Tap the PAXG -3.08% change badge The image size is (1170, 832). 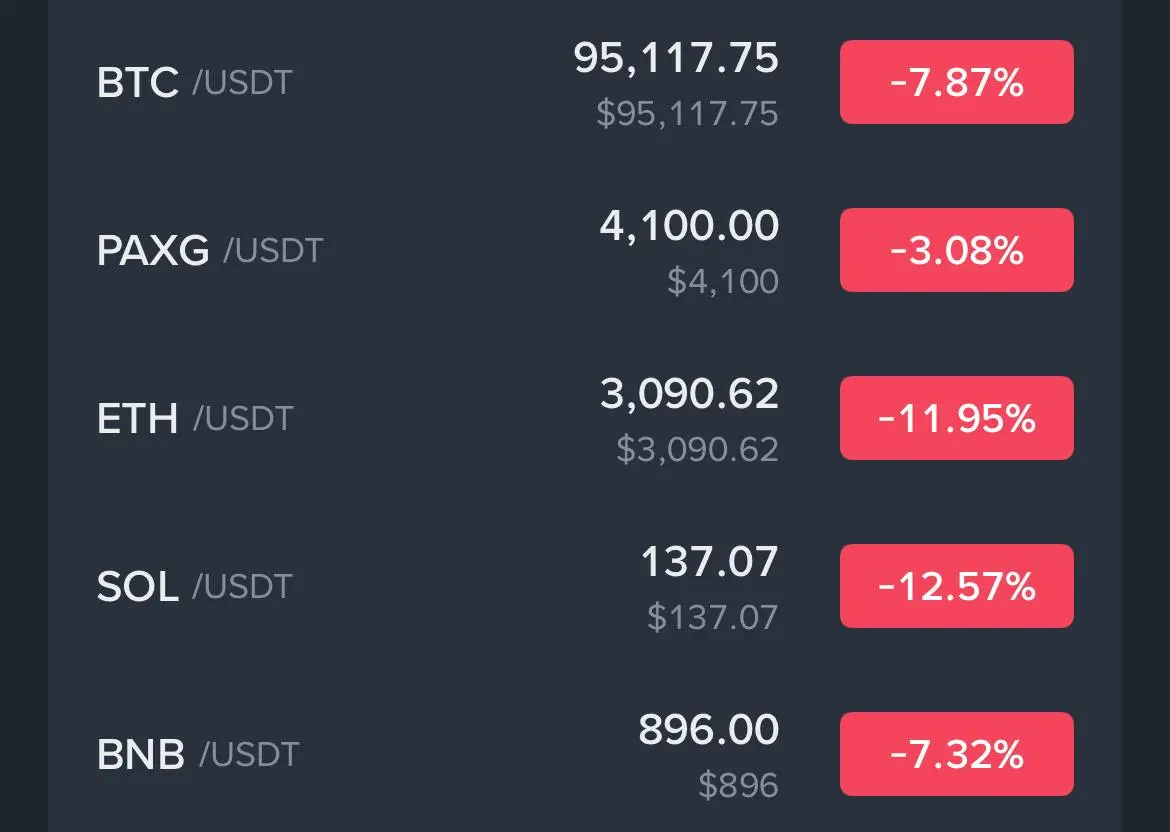point(956,250)
